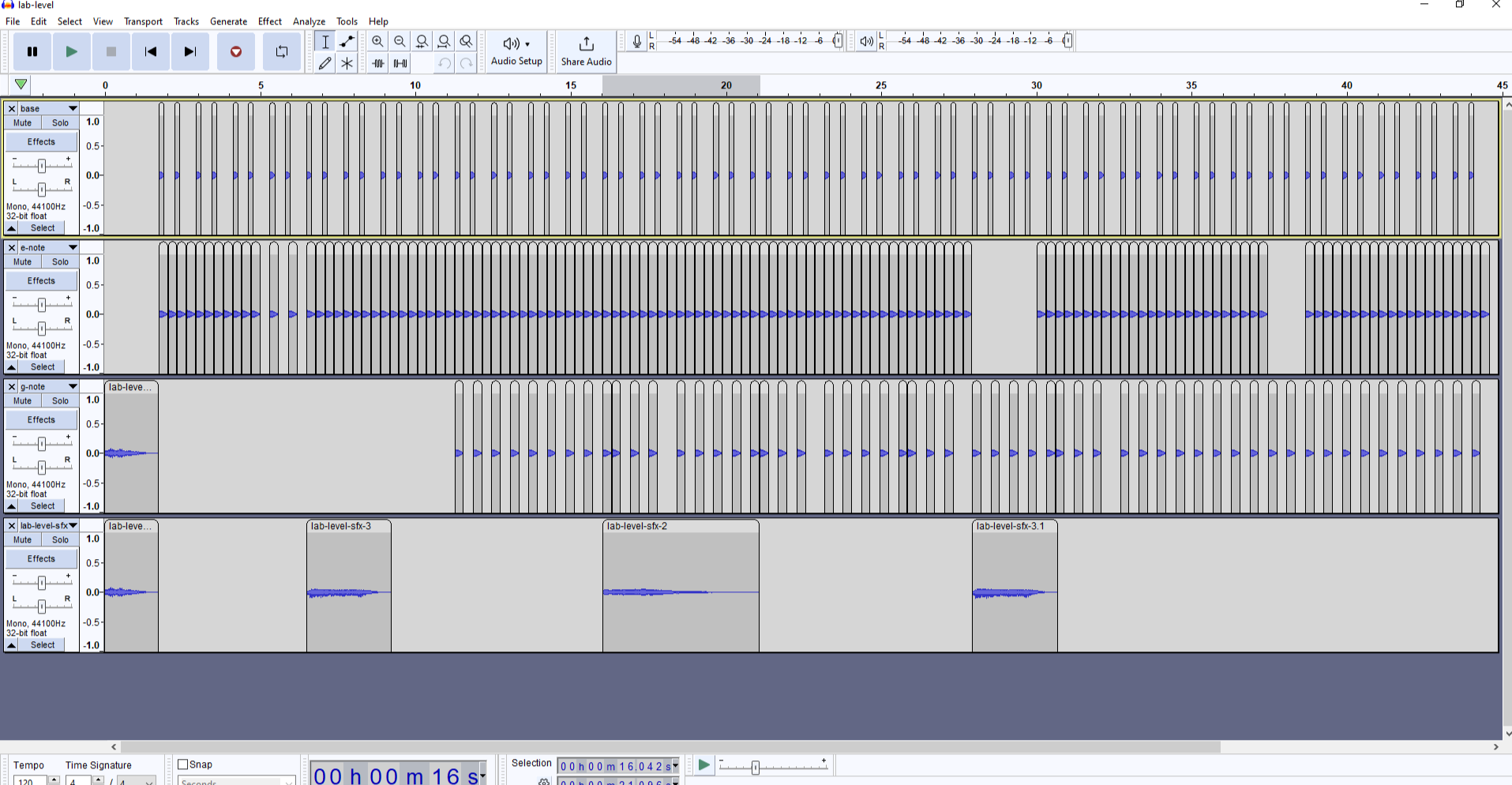Open the Generate menu
This screenshot has width=1512, height=785.
228,21
